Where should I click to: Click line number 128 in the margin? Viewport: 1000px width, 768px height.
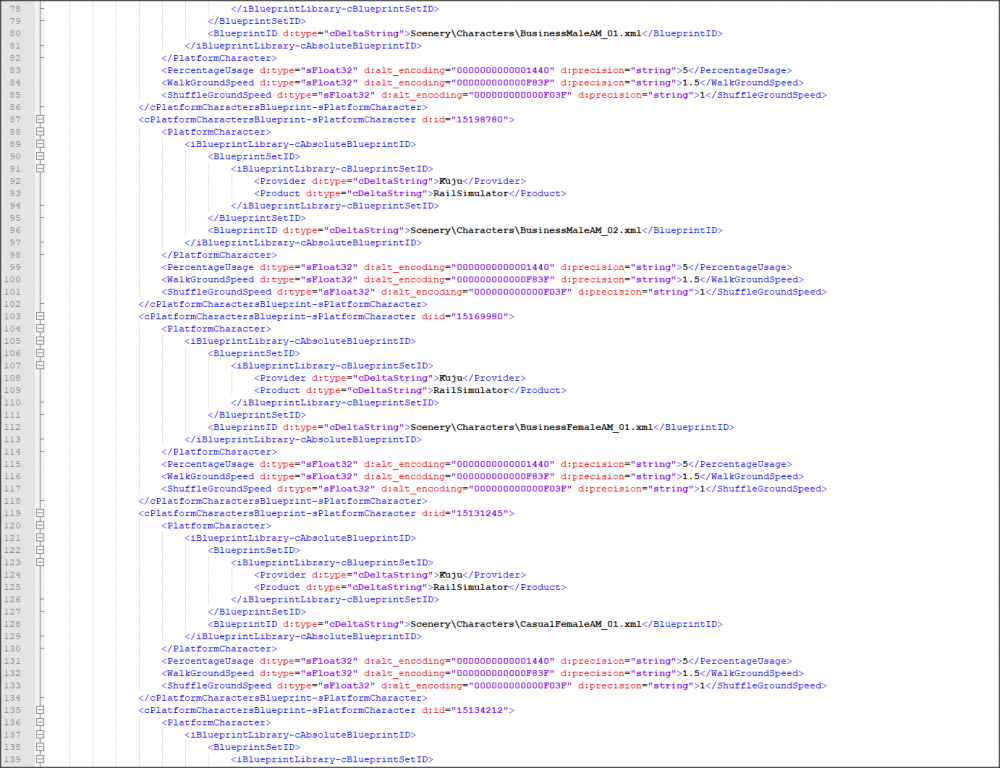click(x=16, y=624)
